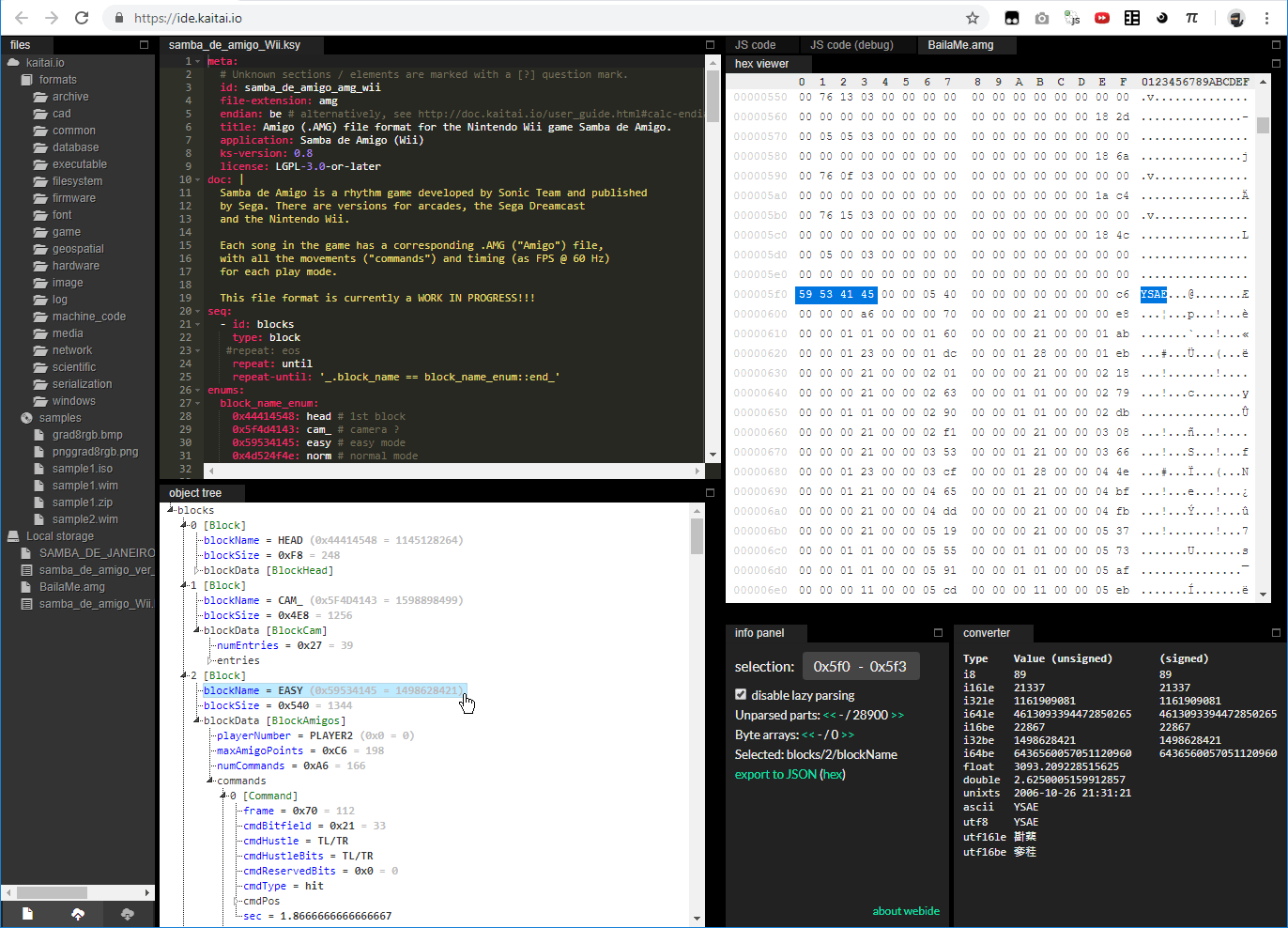Viewport: 1288px width, 928px height.
Task: Create a new file with the page icon
Action: point(27,914)
